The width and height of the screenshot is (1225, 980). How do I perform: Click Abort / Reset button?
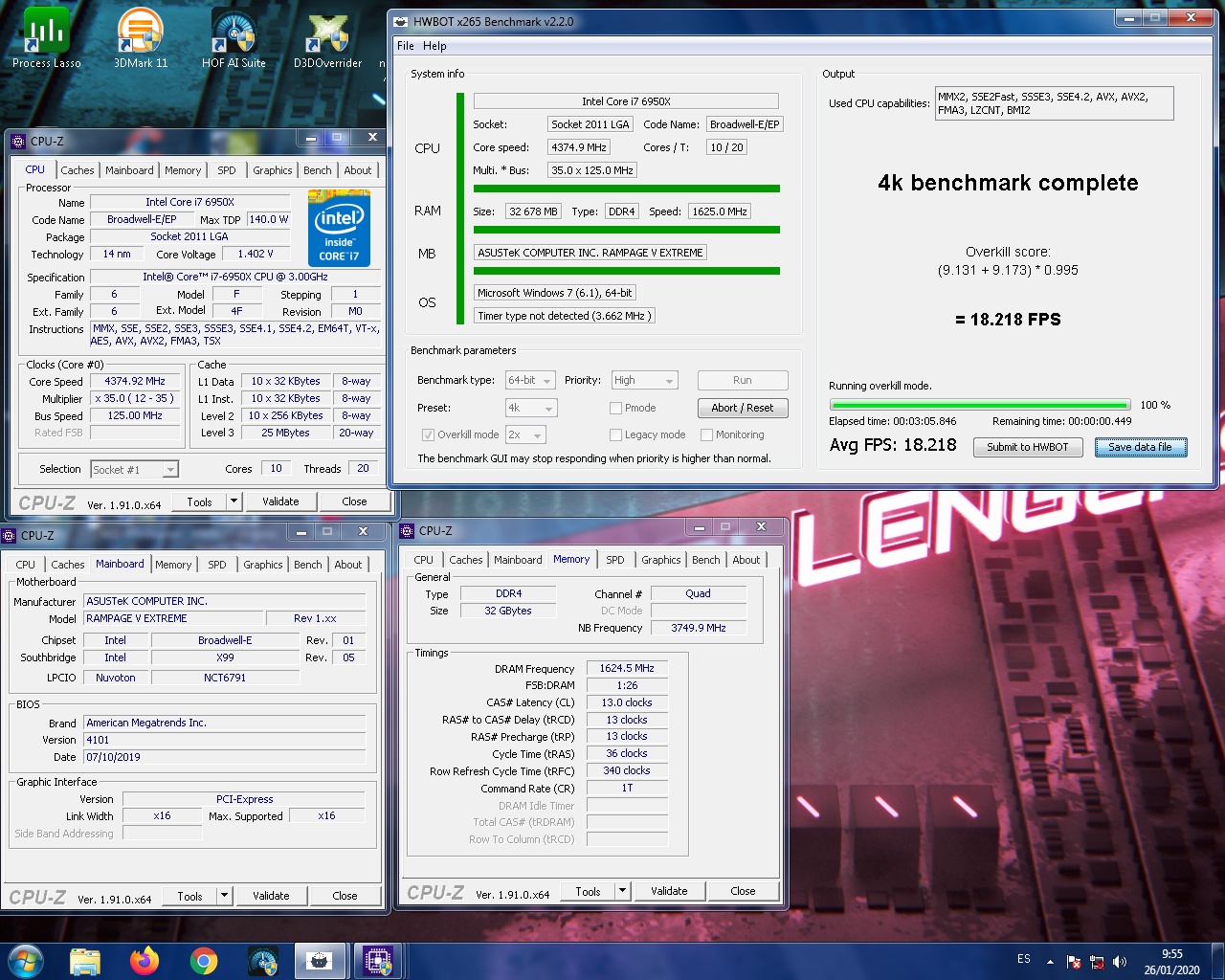pos(743,408)
